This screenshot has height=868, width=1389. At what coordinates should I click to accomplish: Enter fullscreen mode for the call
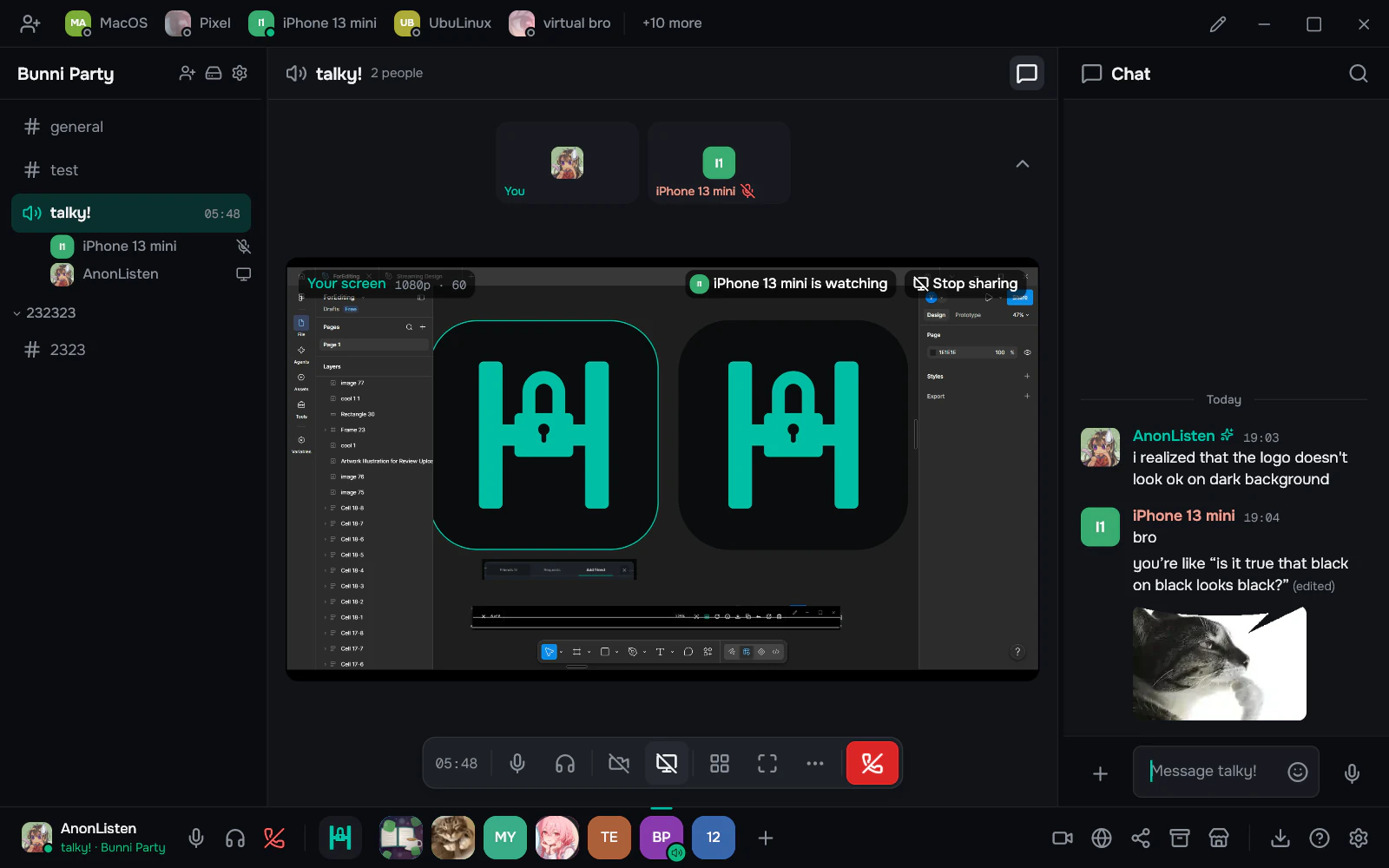tap(767, 764)
